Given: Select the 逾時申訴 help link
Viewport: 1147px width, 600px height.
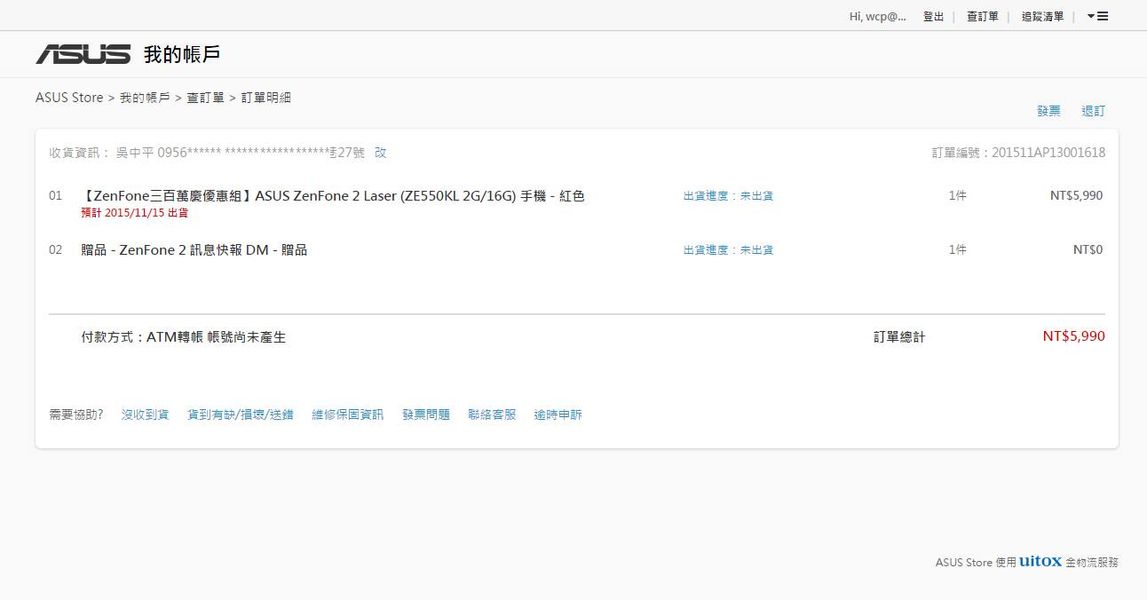Looking at the screenshot, I should pos(557,414).
